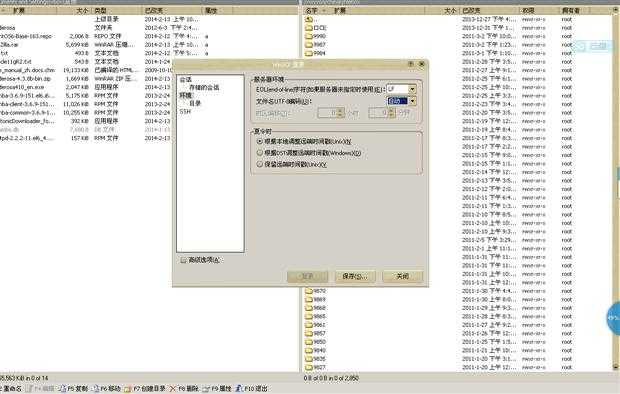Click the 'REPO 文件' type cell in local panel
This screenshot has width=620, height=394.
[x=108, y=36]
